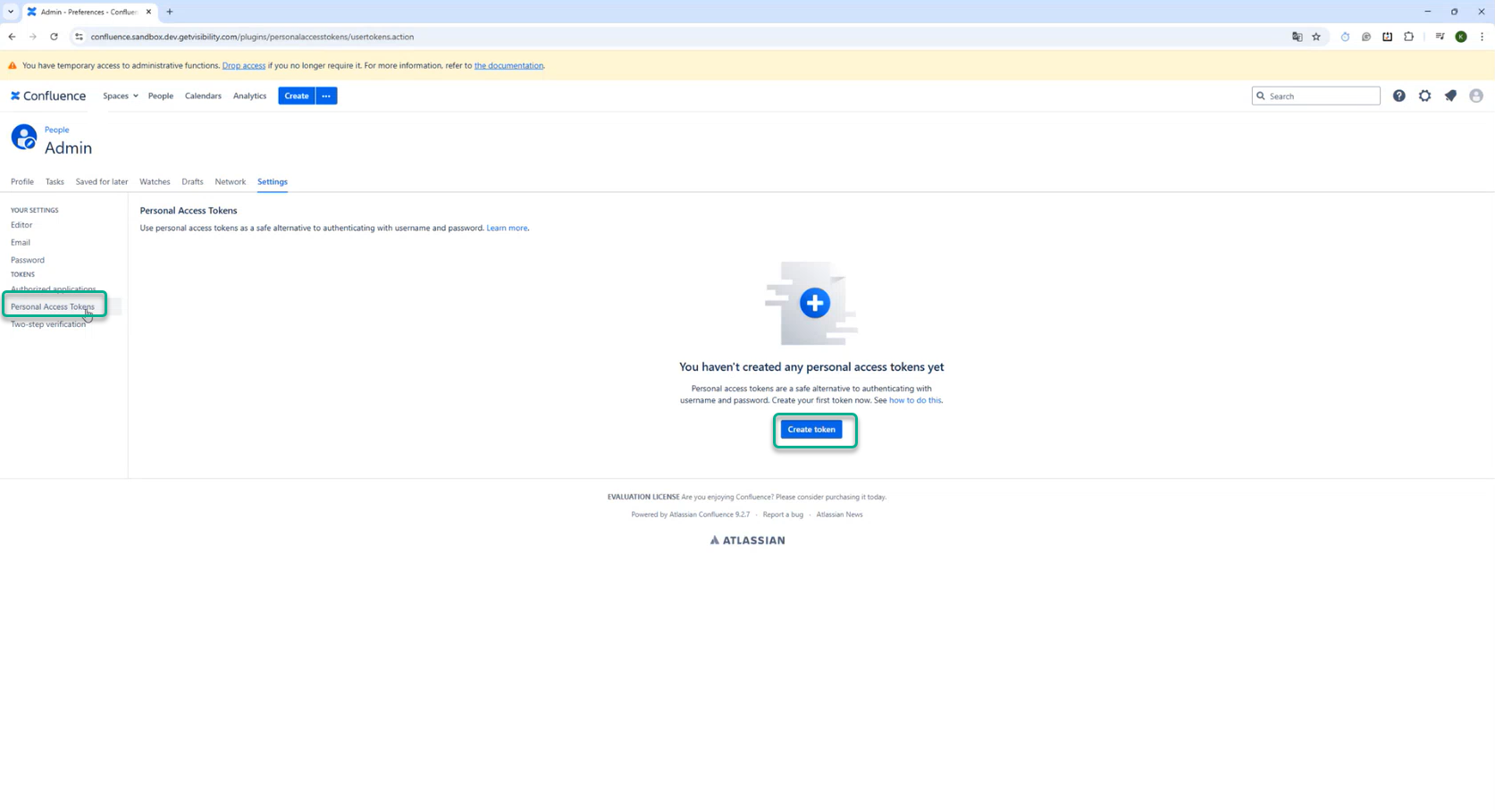The width and height of the screenshot is (1495, 812).
Task: Open the Create button's ellipsis menu
Action: (x=325, y=96)
